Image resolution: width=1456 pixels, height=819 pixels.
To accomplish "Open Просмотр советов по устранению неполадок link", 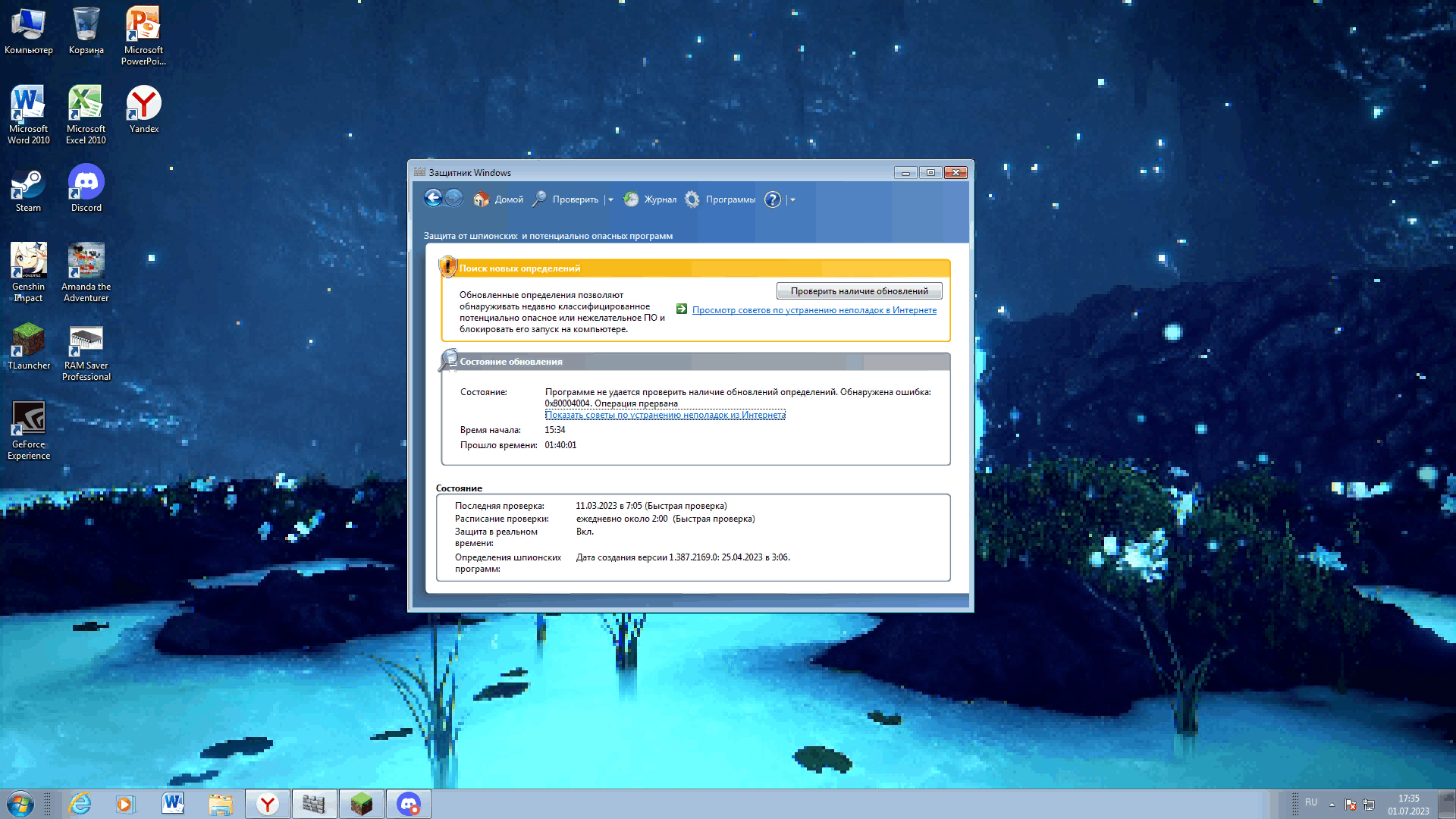I will [814, 310].
